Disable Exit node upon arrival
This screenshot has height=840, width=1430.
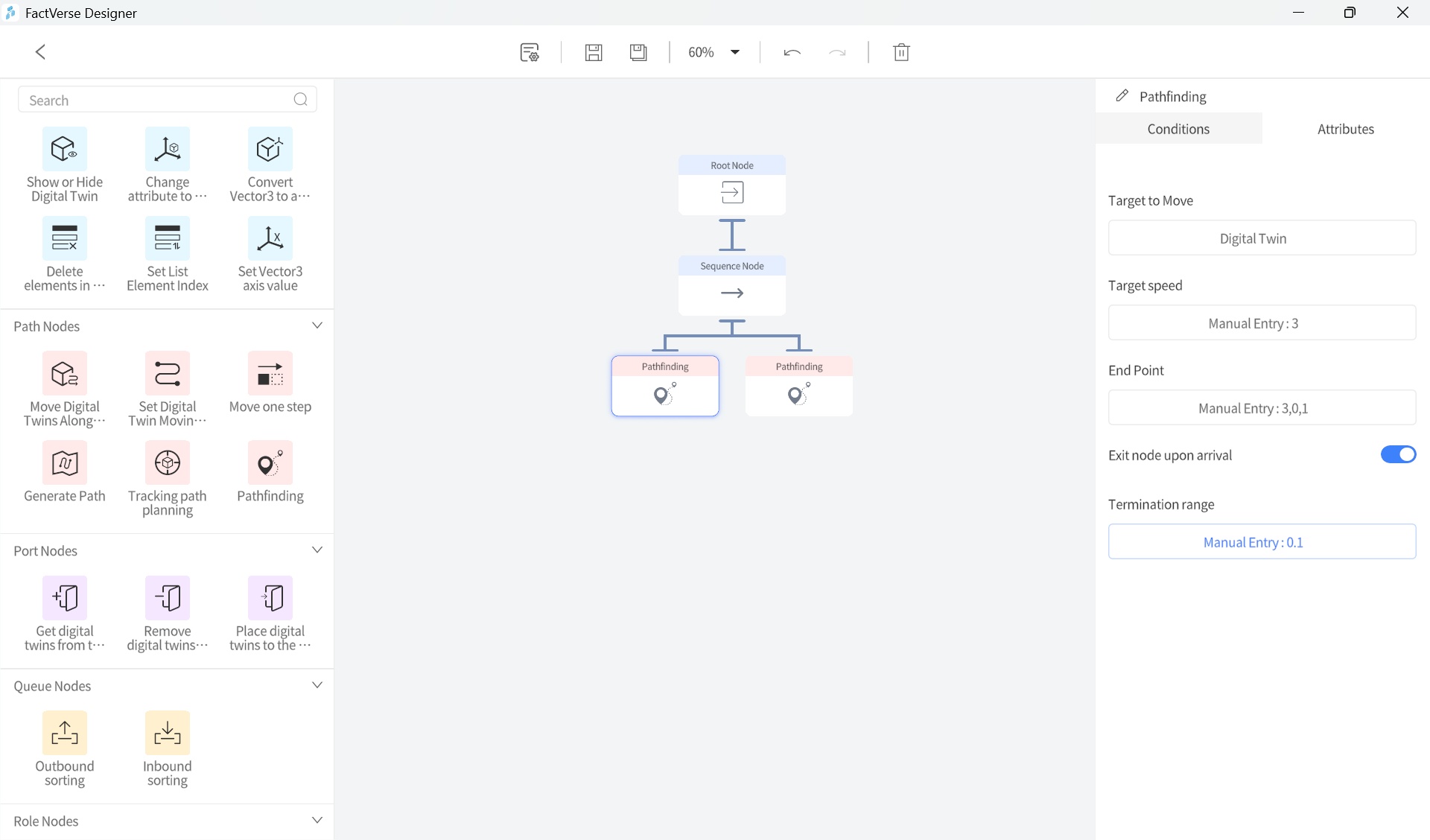[1397, 454]
